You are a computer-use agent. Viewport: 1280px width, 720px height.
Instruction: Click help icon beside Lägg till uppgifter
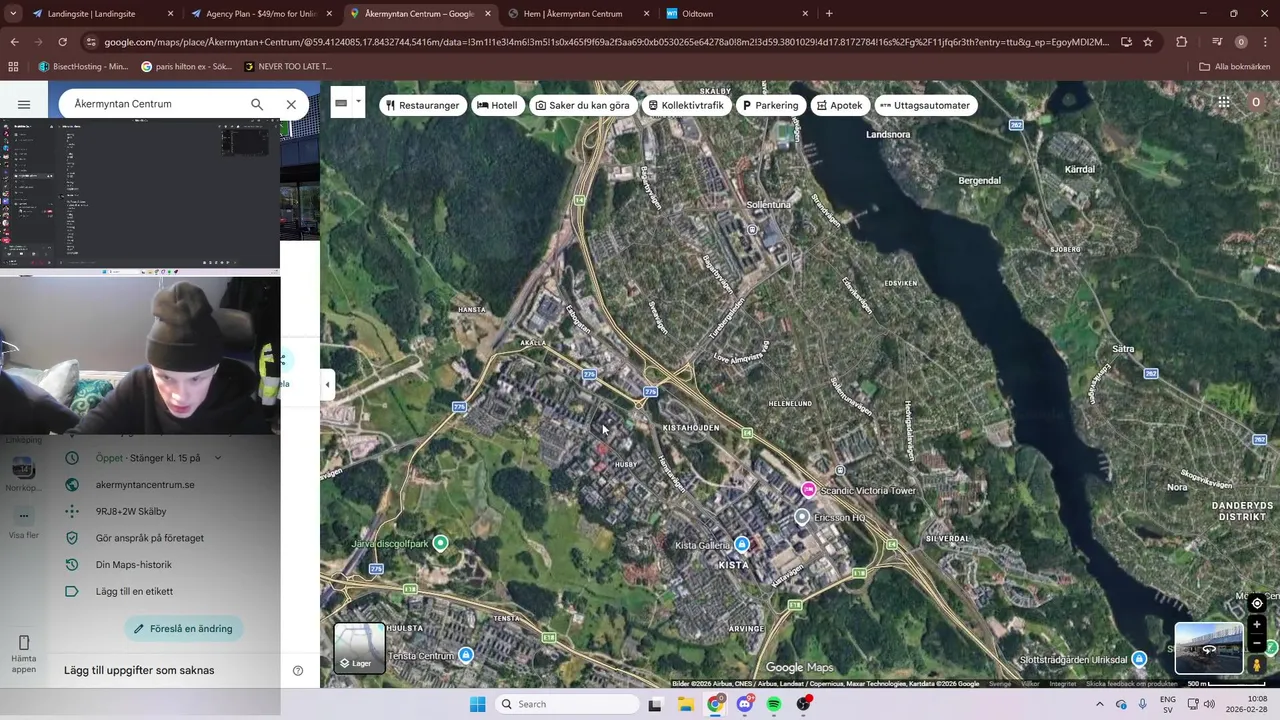pos(298,670)
